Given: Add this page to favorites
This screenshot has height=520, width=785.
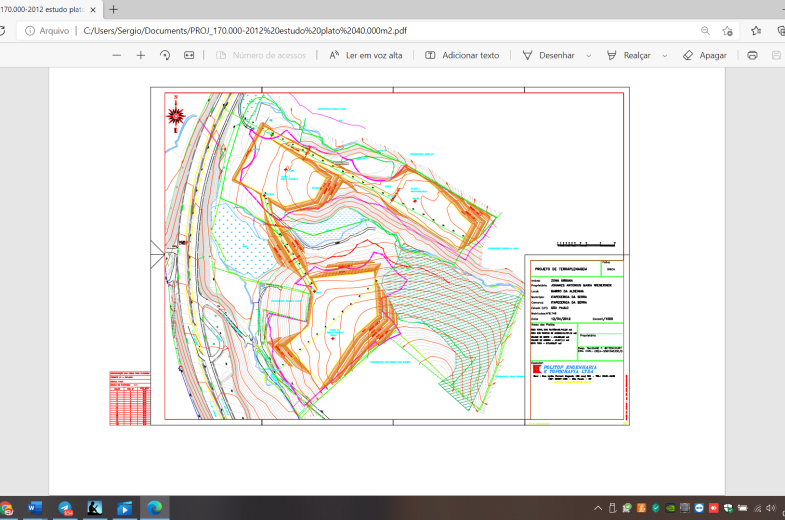Looking at the screenshot, I should tap(727, 30).
